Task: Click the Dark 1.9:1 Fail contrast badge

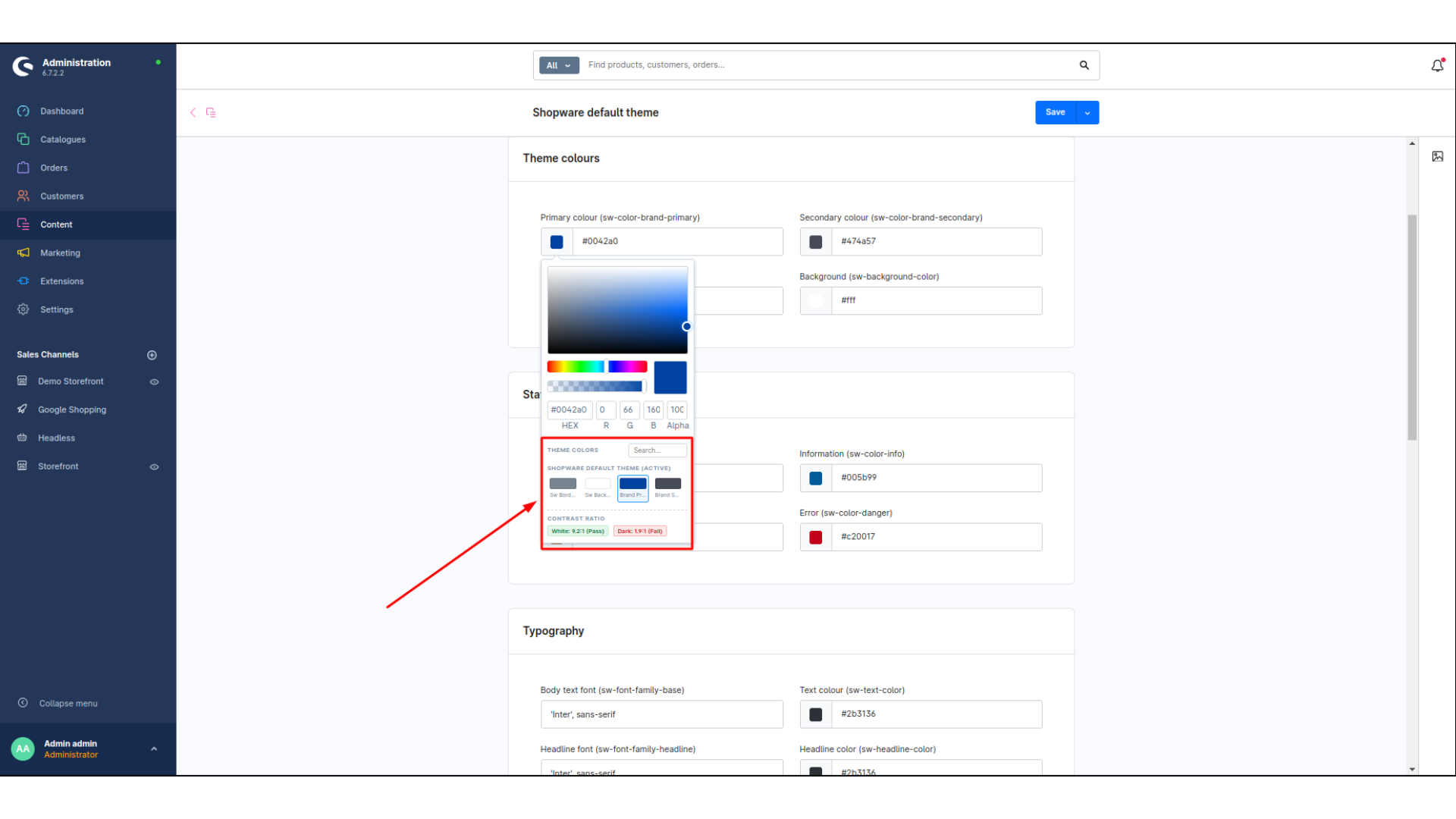Action: [x=640, y=532]
